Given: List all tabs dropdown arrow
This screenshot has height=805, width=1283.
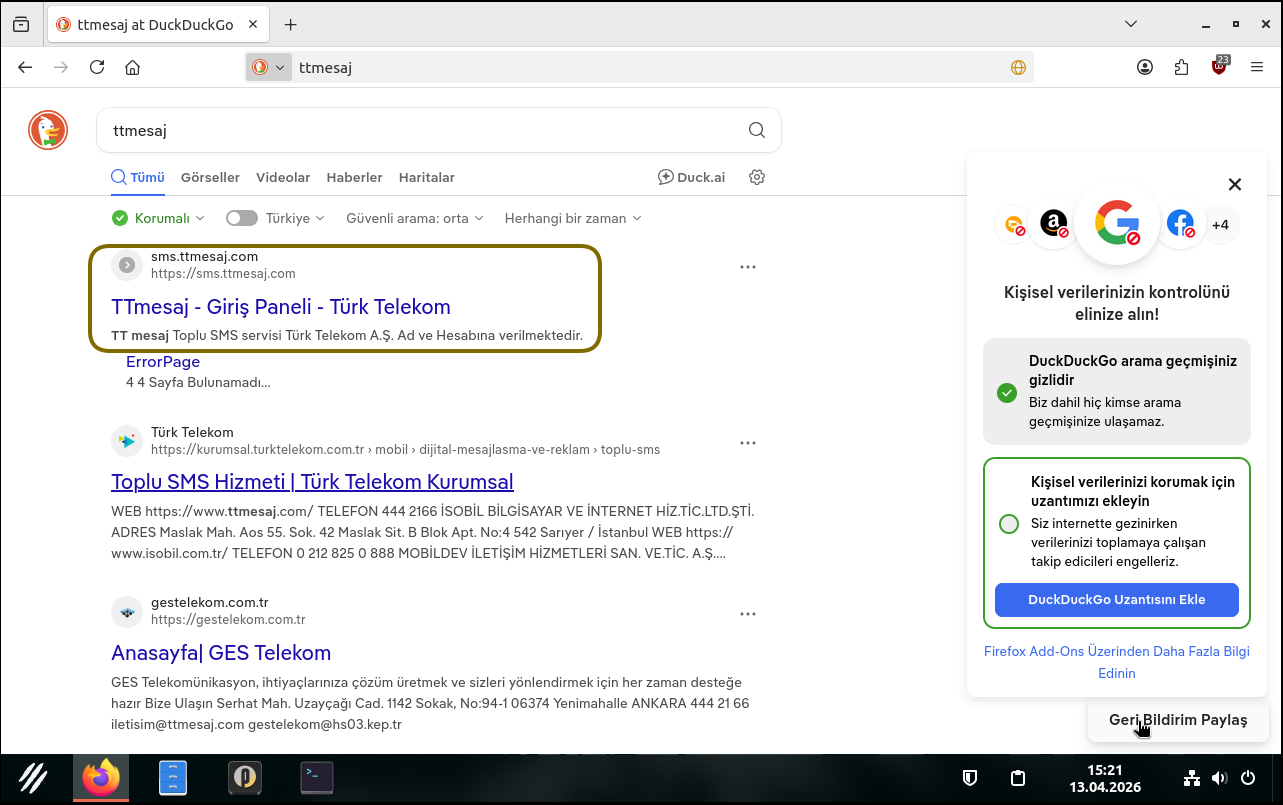Looking at the screenshot, I should (1131, 24).
